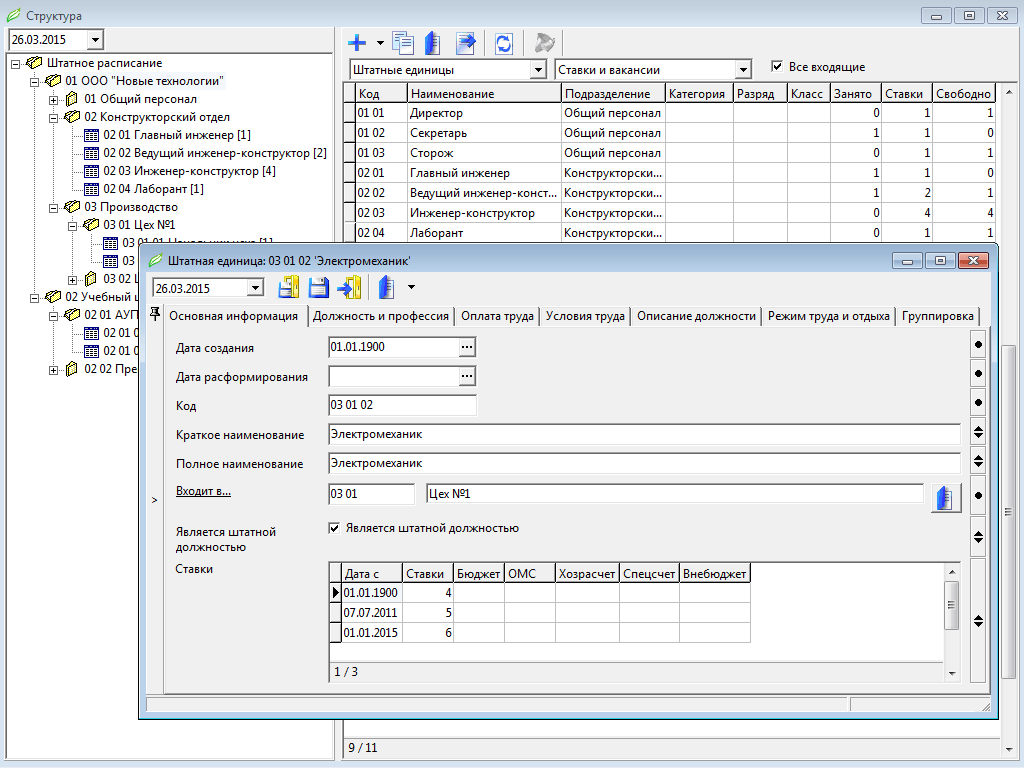Screen dimensions: 1024x768
Task: Open the Должность и профессия tab
Action: point(381,316)
